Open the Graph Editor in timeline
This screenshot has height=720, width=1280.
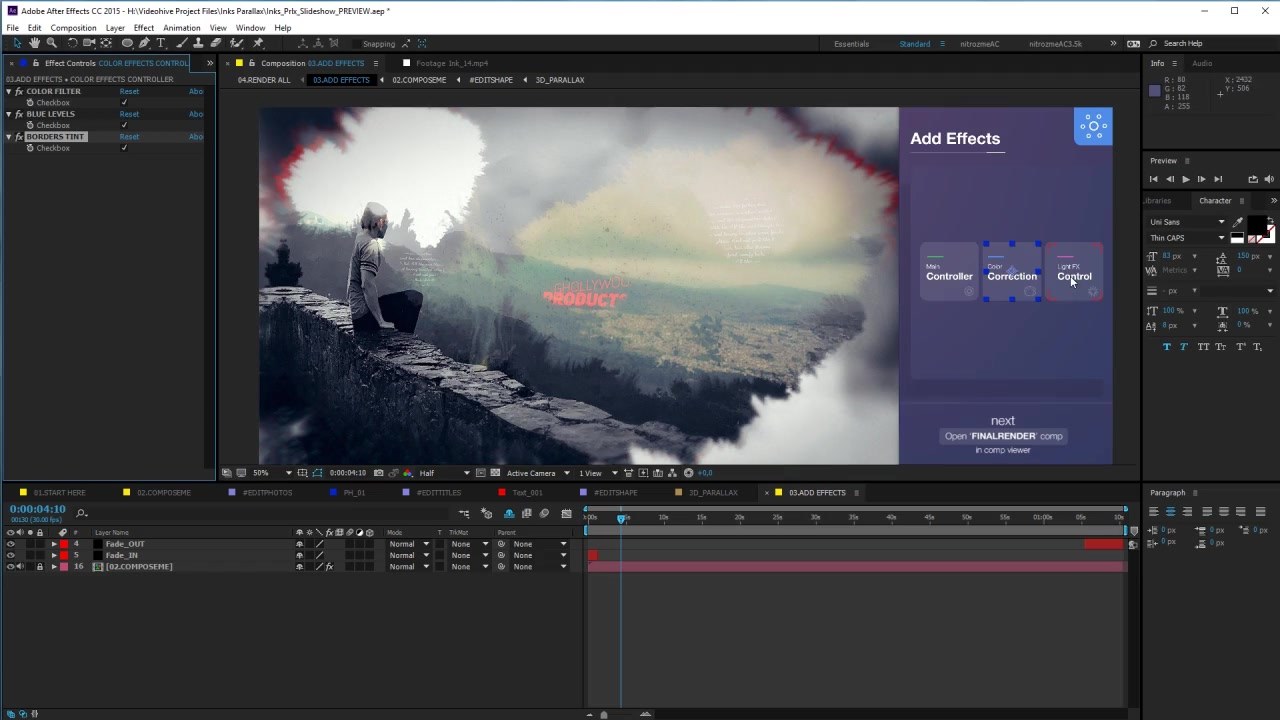[x=566, y=513]
